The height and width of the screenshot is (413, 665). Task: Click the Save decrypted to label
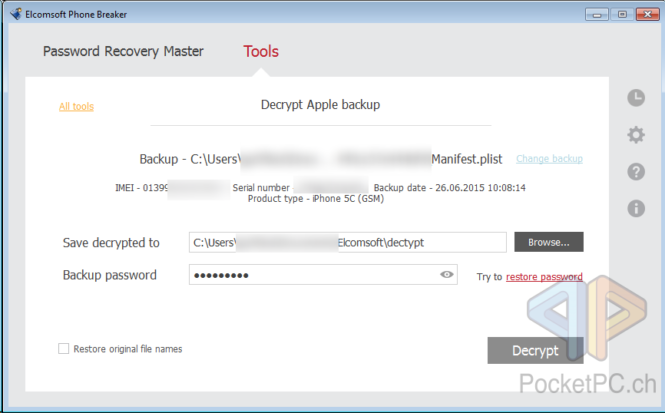click(111, 243)
